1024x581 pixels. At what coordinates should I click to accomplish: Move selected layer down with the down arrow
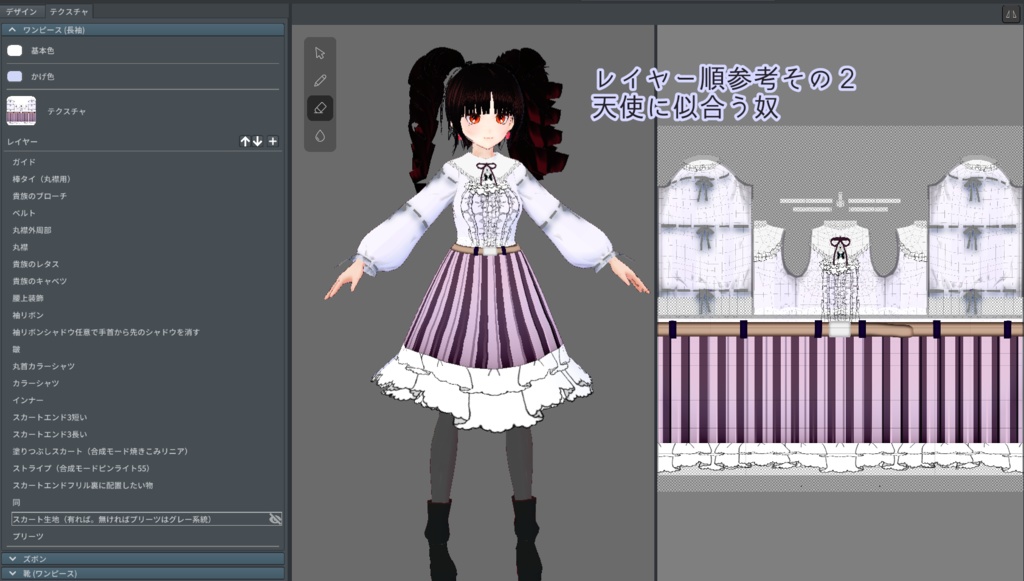tap(258, 141)
